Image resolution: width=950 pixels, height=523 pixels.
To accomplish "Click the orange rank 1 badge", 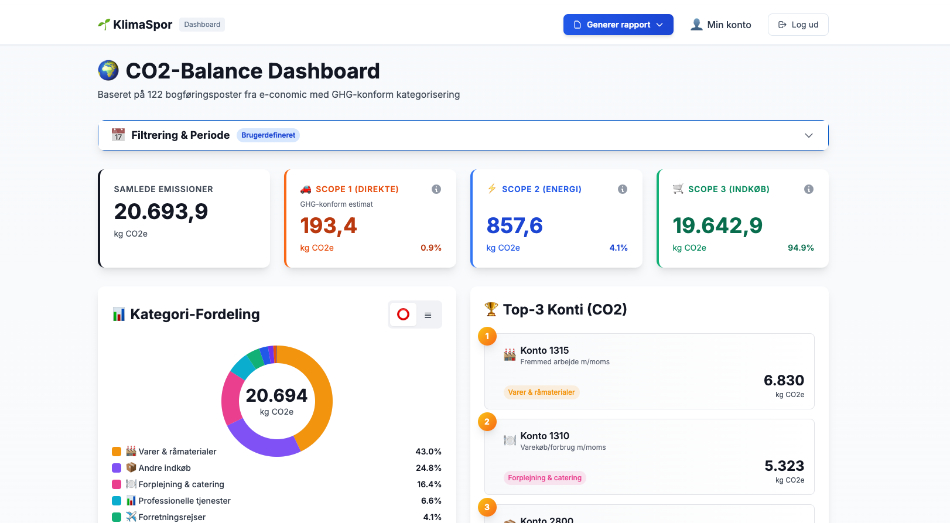I will [488, 336].
